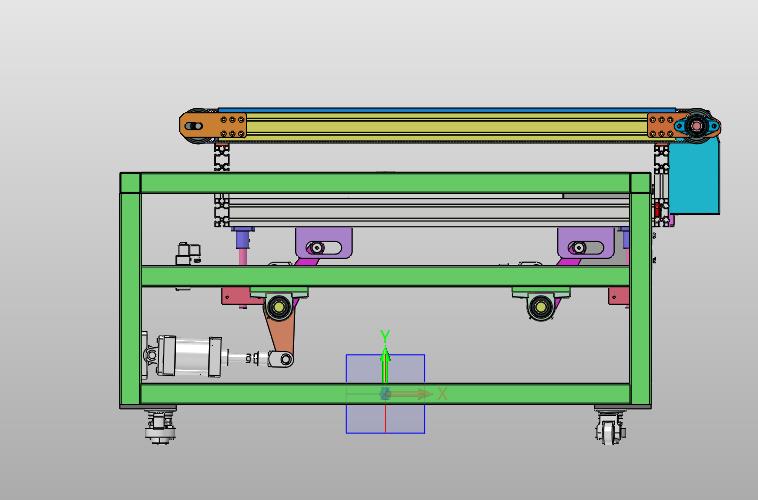
Task: Select the right purple slotted bracket
Action: pyautogui.click(x=586, y=243)
